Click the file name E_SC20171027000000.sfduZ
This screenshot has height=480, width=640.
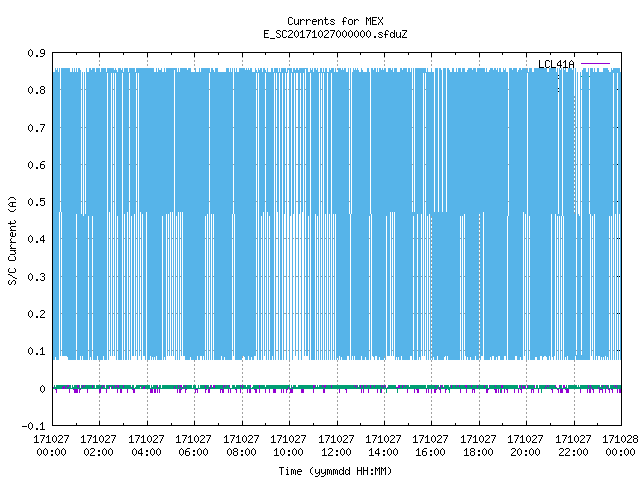335,34
